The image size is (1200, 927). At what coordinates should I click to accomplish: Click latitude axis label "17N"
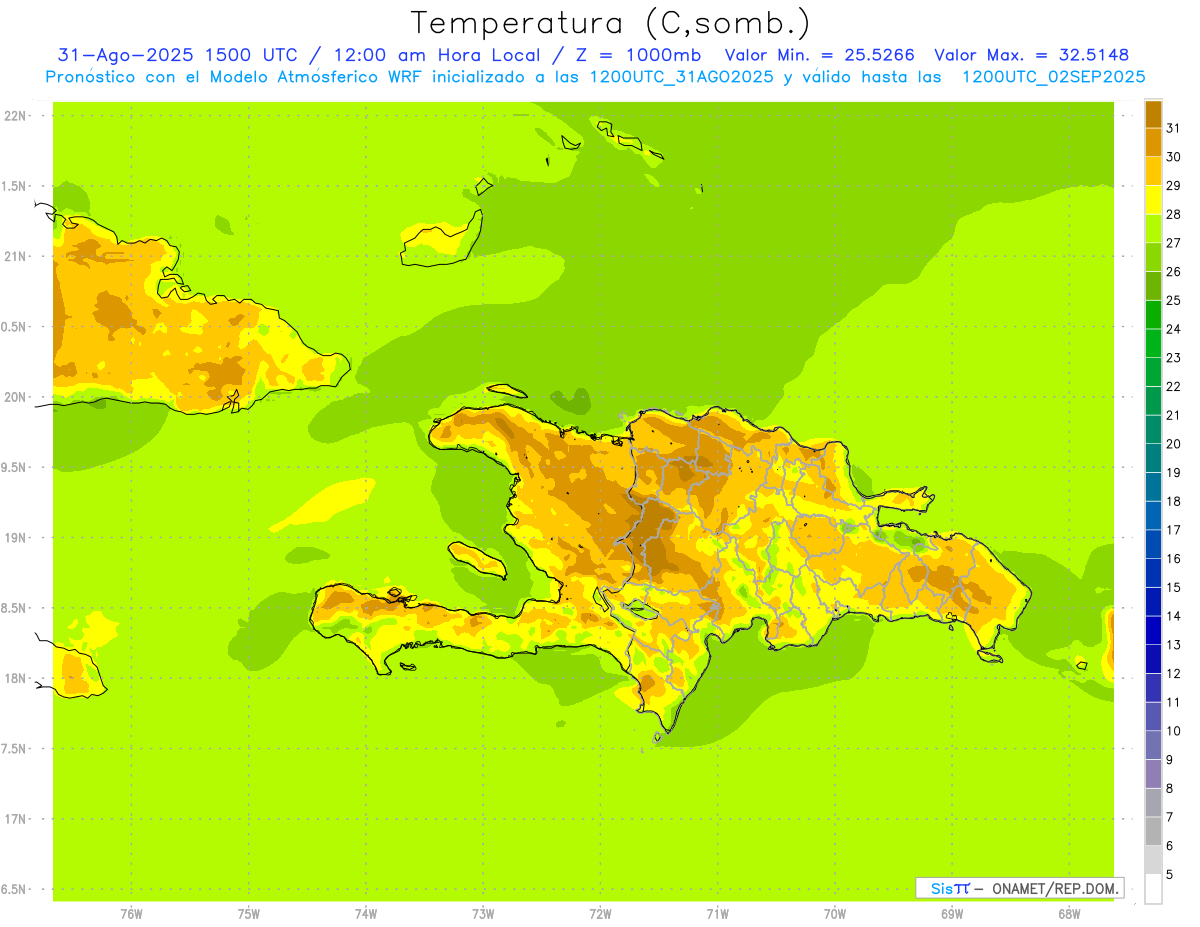(x=15, y=819)
